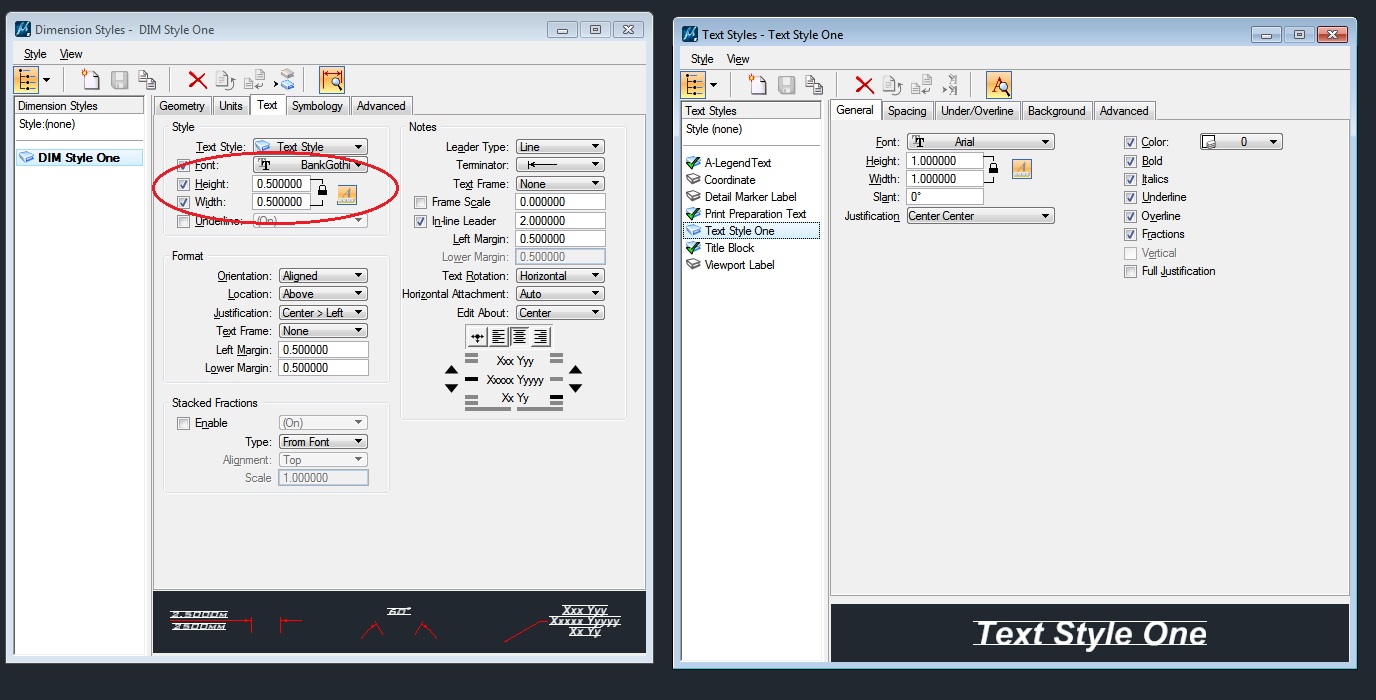The width and height of the screenshot is (1376, 700).
Task: Click annotation scale icon beside dimension Height
Action: tap(346, 194)
